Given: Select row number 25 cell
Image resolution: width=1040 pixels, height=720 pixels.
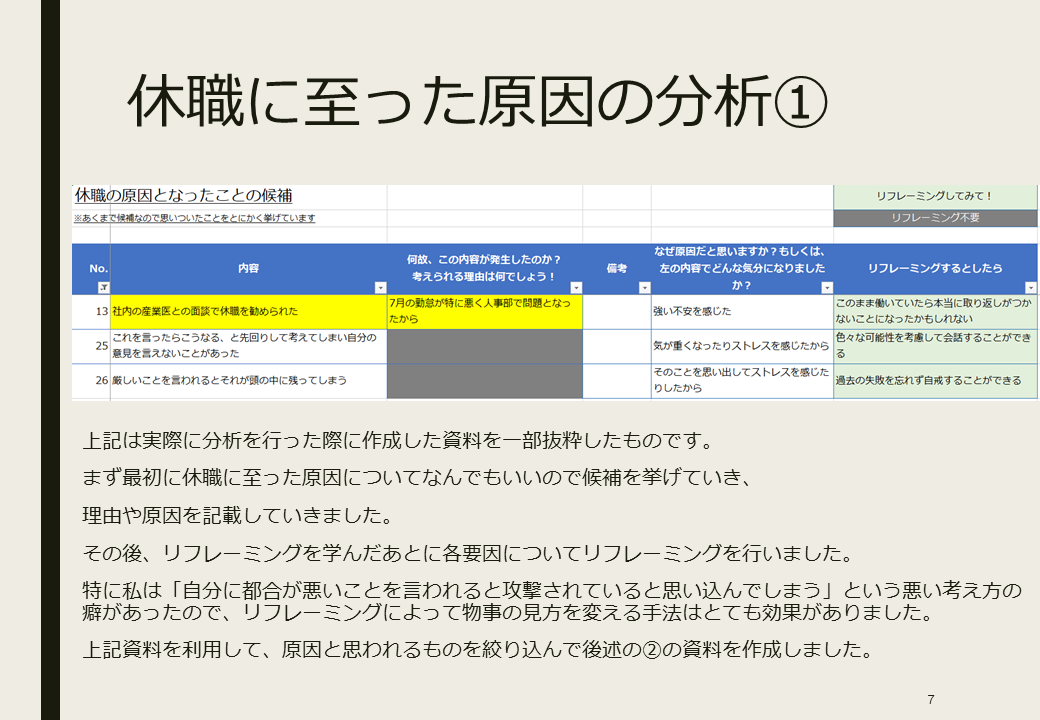Looking at the screenshot, I should point(91,346).
